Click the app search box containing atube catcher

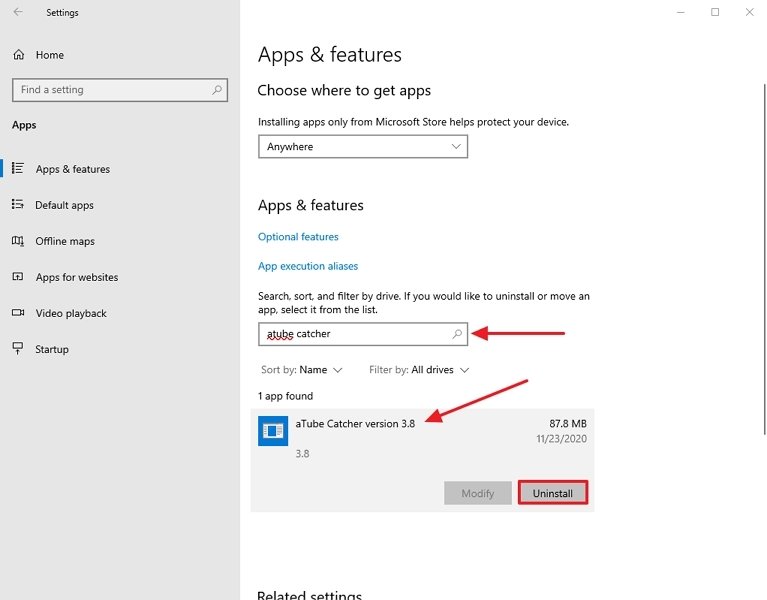click(x=362, y=334)
